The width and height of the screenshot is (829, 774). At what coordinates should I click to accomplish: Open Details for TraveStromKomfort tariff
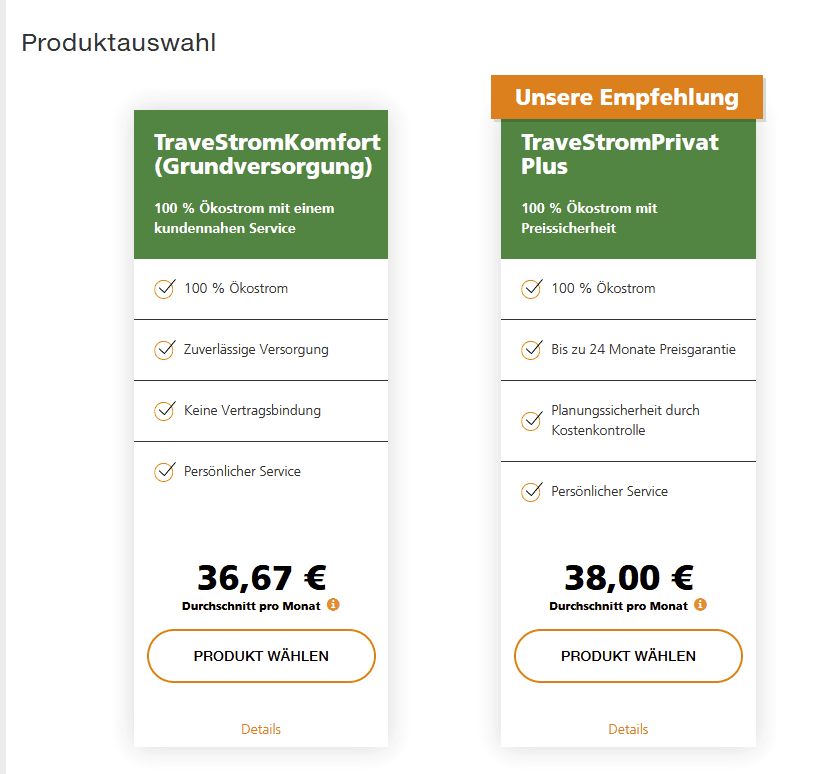click(261, 729)
